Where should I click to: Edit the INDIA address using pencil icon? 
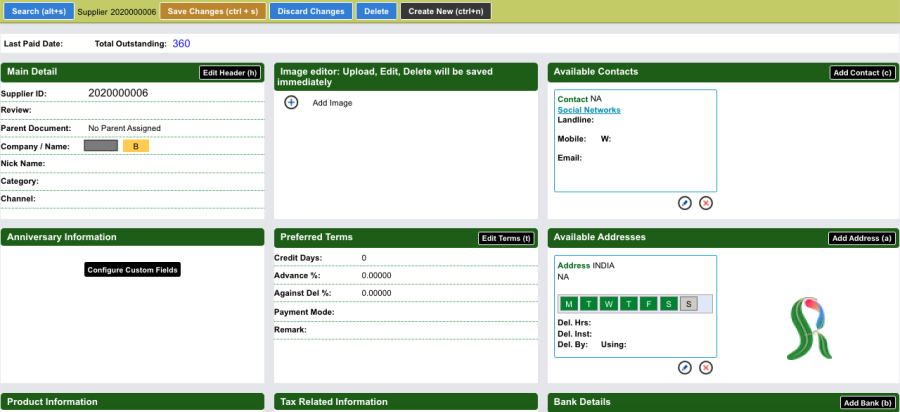coord(685,367)
